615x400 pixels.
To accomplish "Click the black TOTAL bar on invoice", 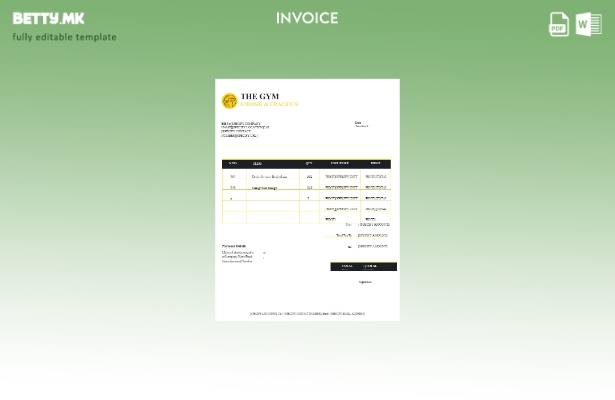I will tap(363, 266).
